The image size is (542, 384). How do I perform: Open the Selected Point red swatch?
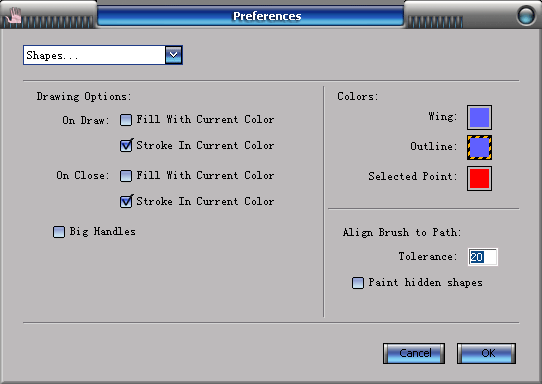click(x=479, y=178)
